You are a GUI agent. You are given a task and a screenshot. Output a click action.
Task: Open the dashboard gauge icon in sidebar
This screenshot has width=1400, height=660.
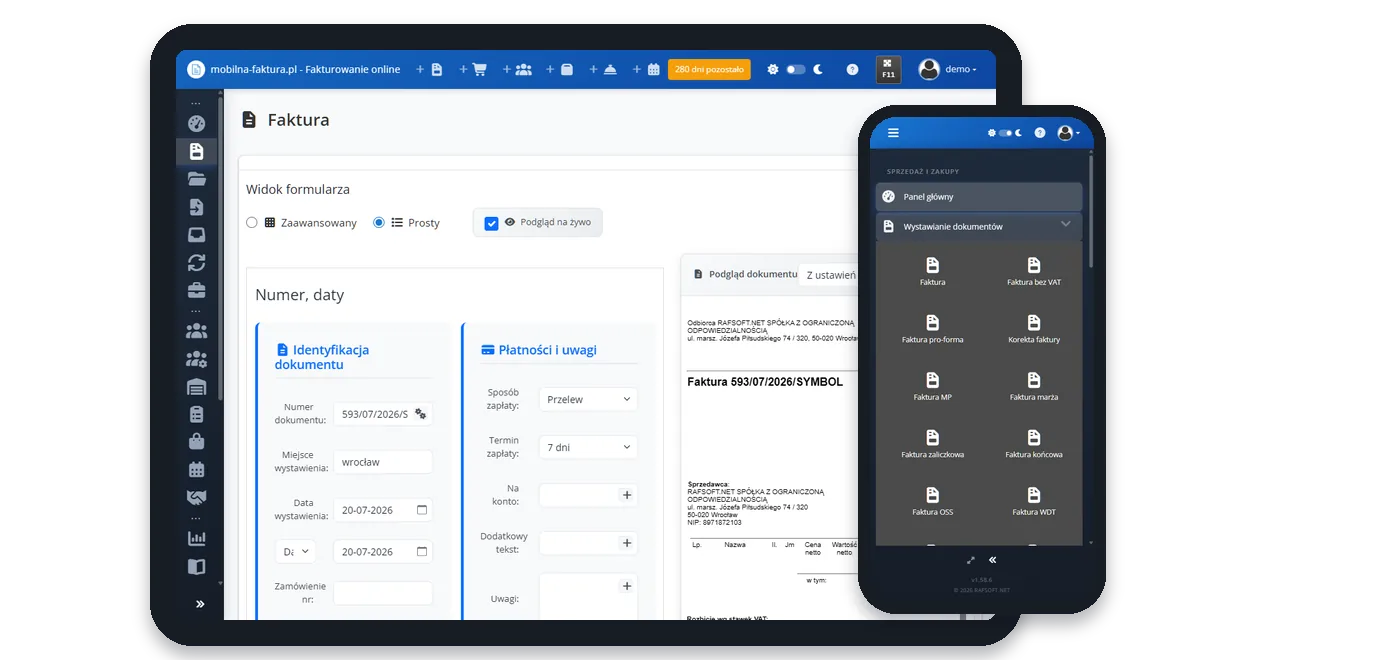point(196,123)
